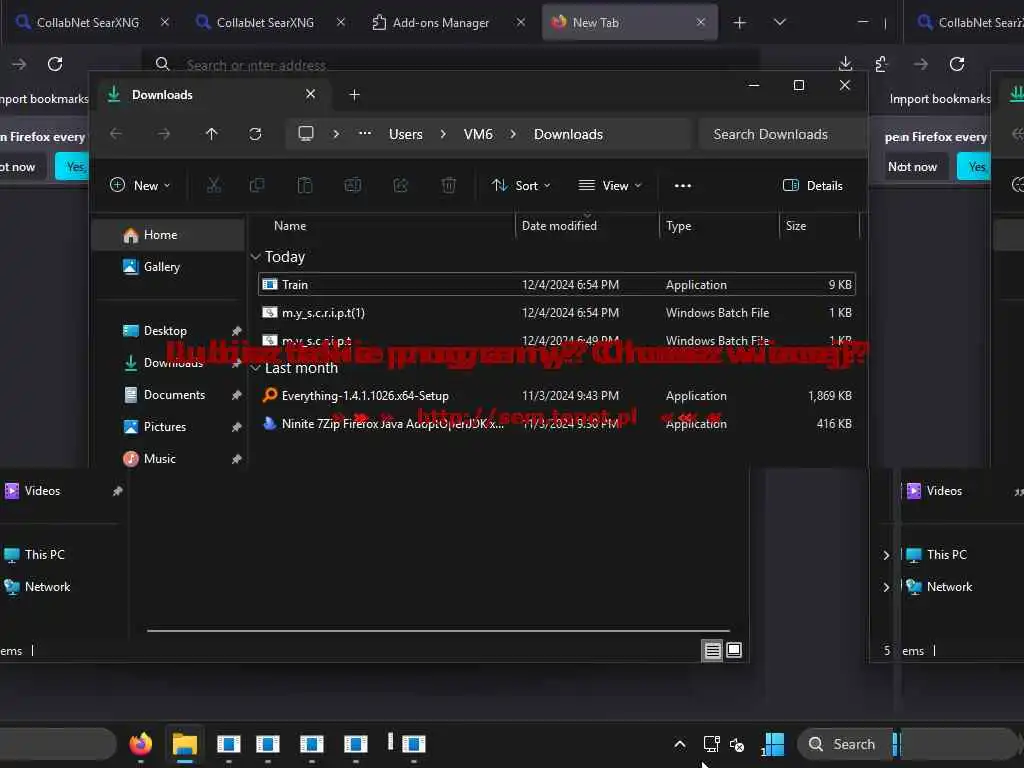The height and width of the screenshot is (768, 1024).
Task: Toggle the Details pane button
Action: [x=812, y=185]
